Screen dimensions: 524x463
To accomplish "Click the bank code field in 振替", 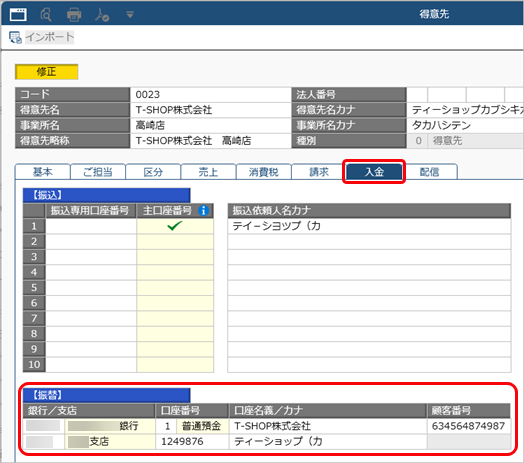I will coord(43,426).
